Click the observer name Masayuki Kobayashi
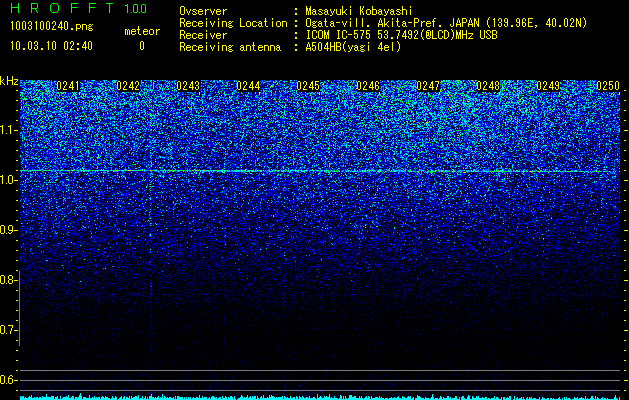The width and height of the screenshot is (629, 400). tap(359, 11)
